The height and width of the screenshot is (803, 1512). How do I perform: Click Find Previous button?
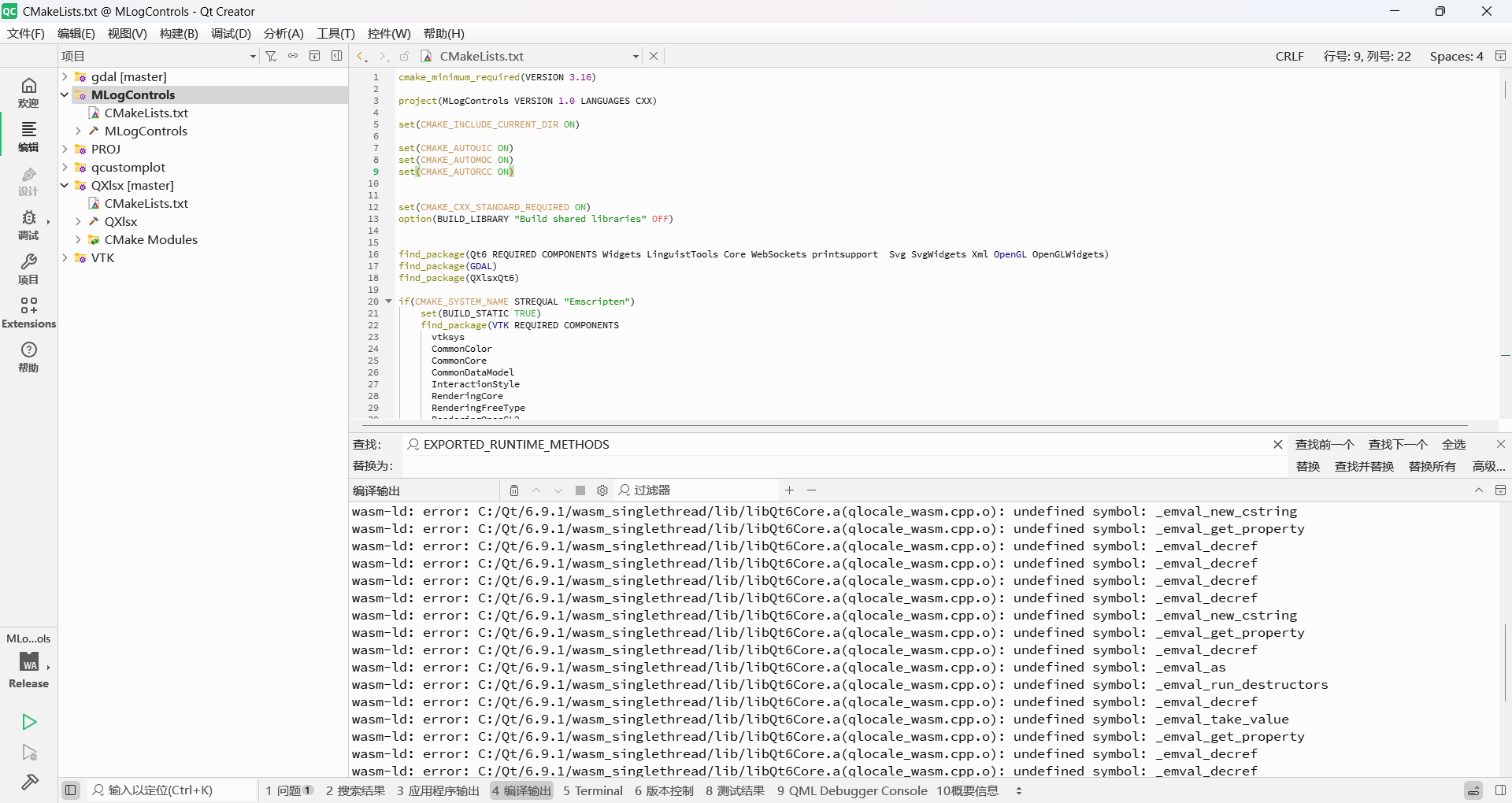(x=1325, y=445)
